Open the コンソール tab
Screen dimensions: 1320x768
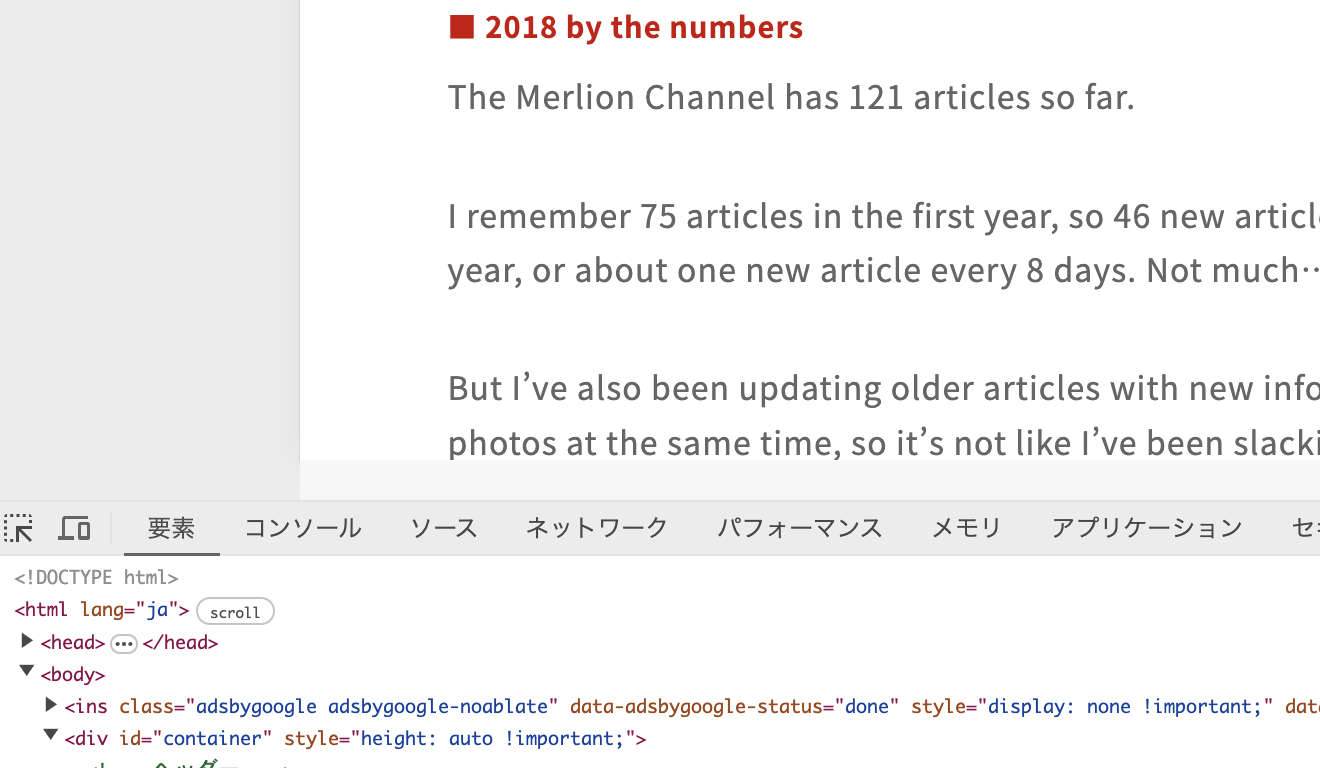coord(303,528)
